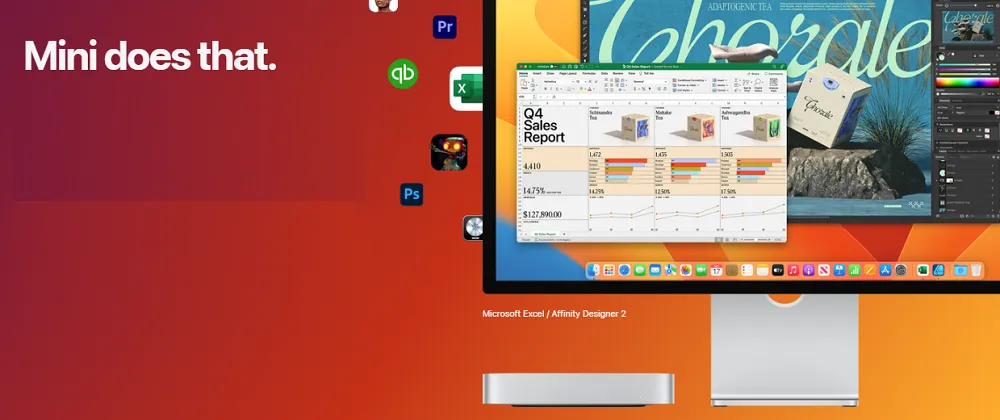Expand the General number format dropdown
Screen dimensions: 1000x420
coord(664,82)
